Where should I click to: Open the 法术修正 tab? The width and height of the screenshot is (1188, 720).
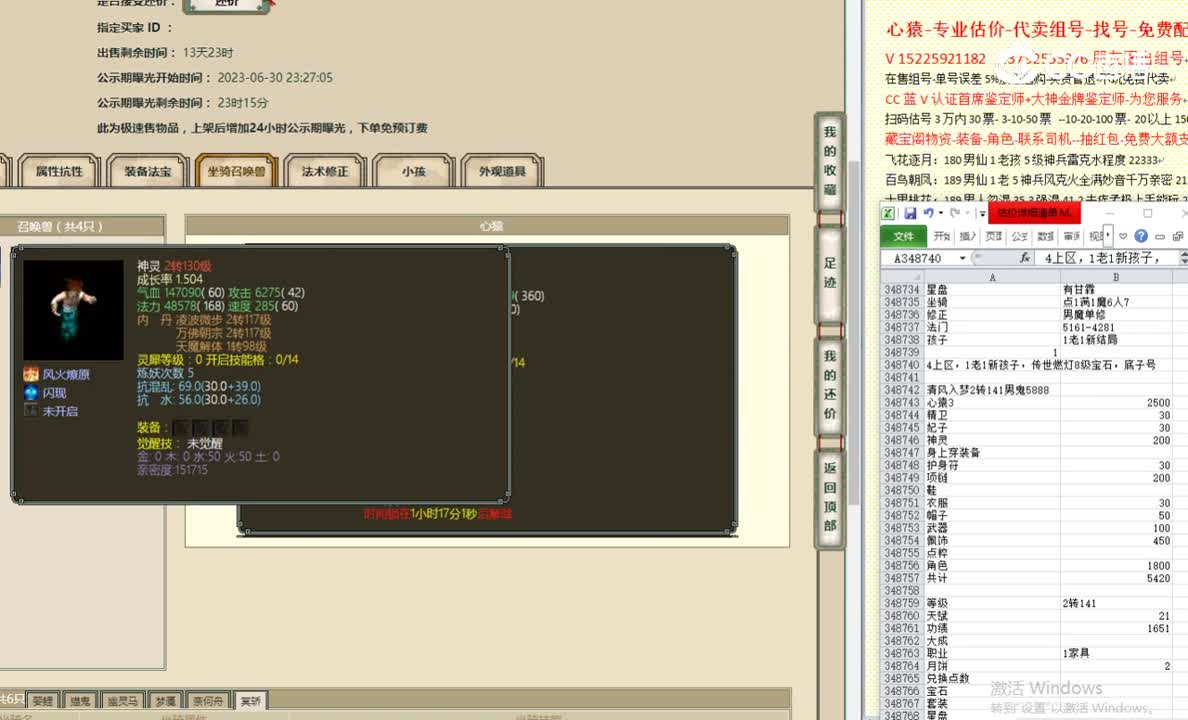(x=325, y=172)
